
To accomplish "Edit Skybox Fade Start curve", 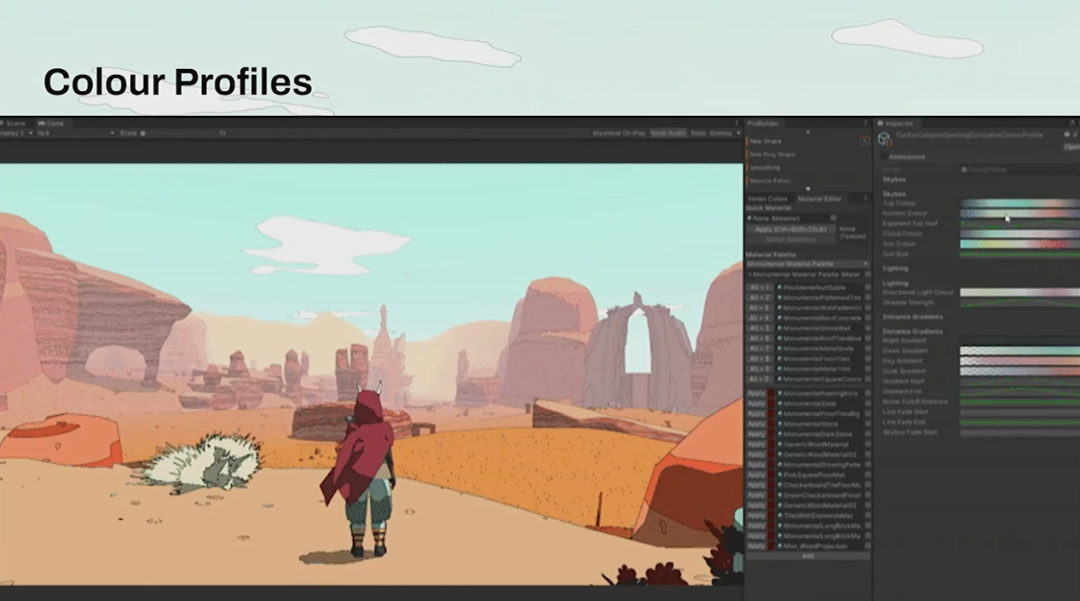I will coord(1020,432).
